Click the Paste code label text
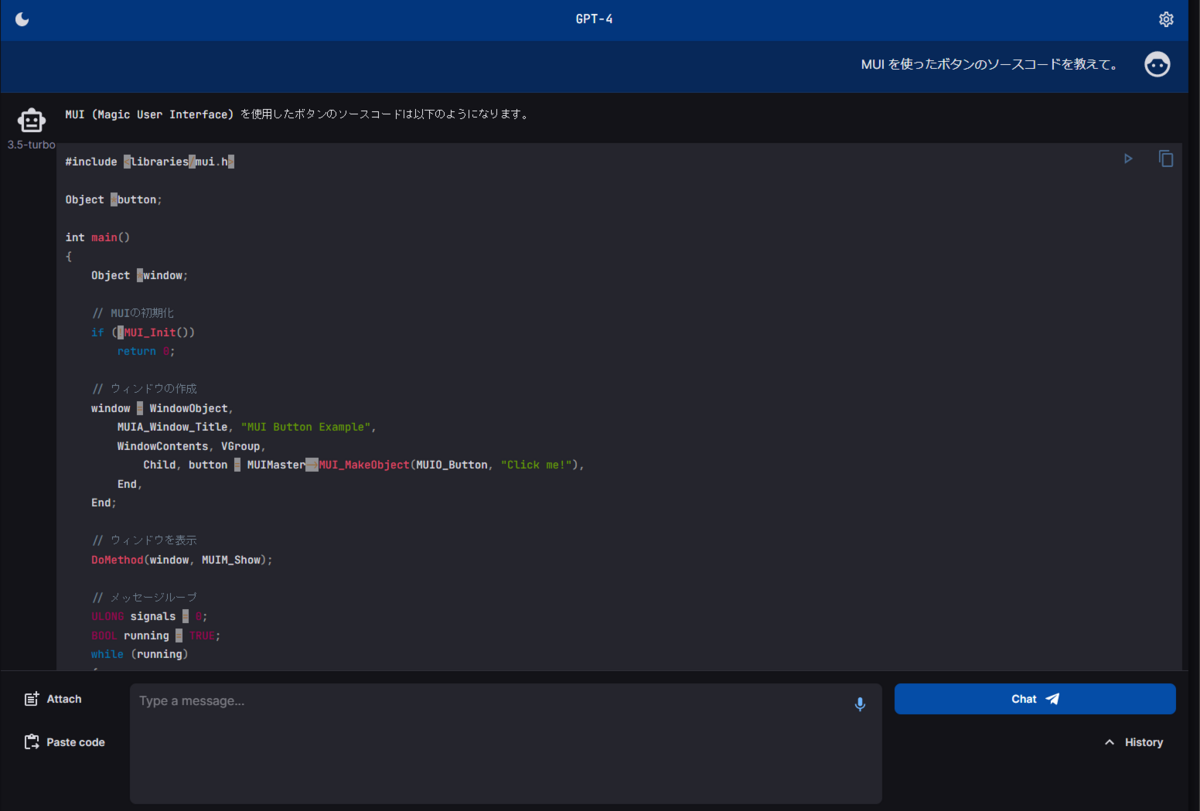 74,742
